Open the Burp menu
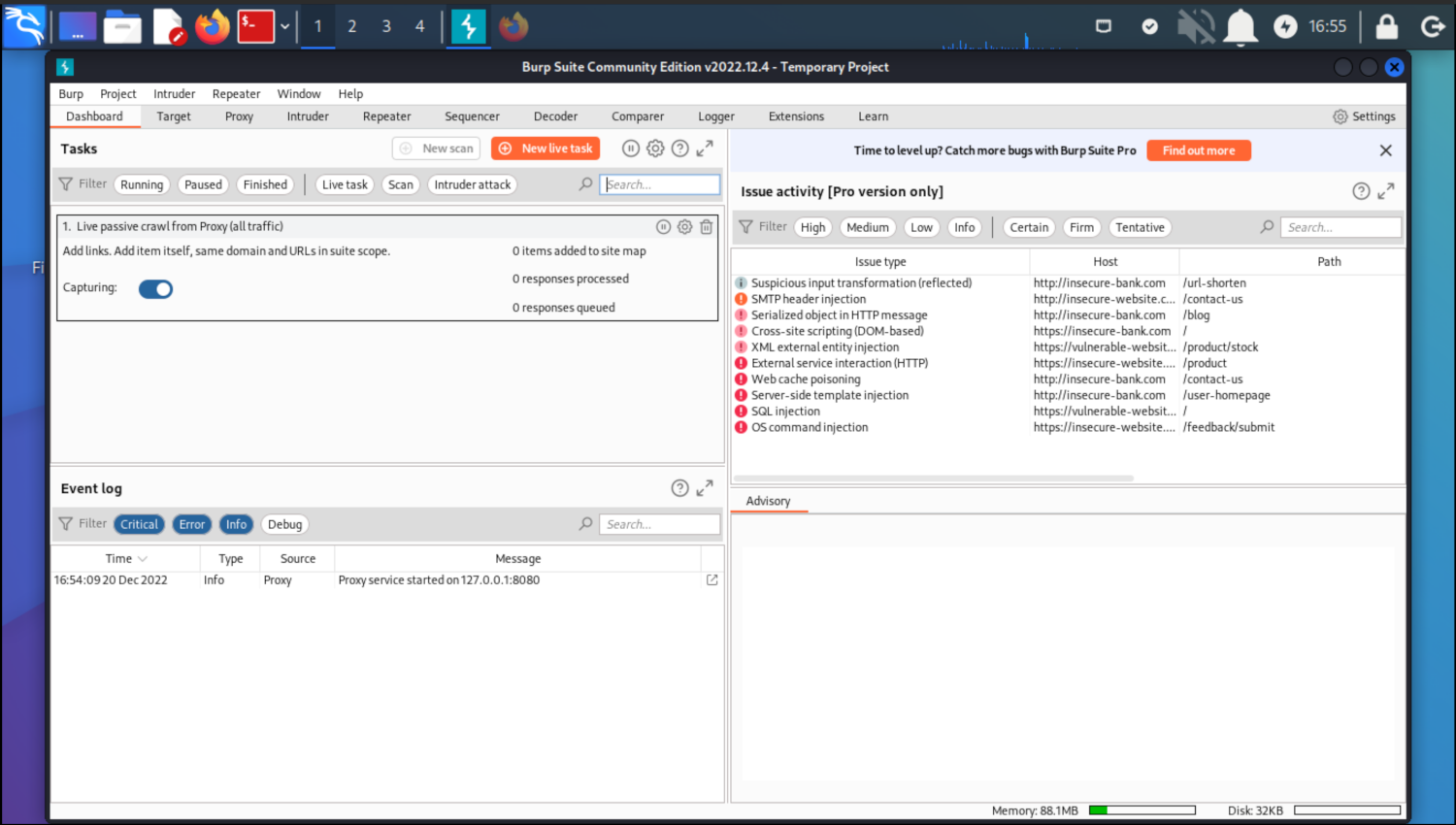 (x=71, y=94)
